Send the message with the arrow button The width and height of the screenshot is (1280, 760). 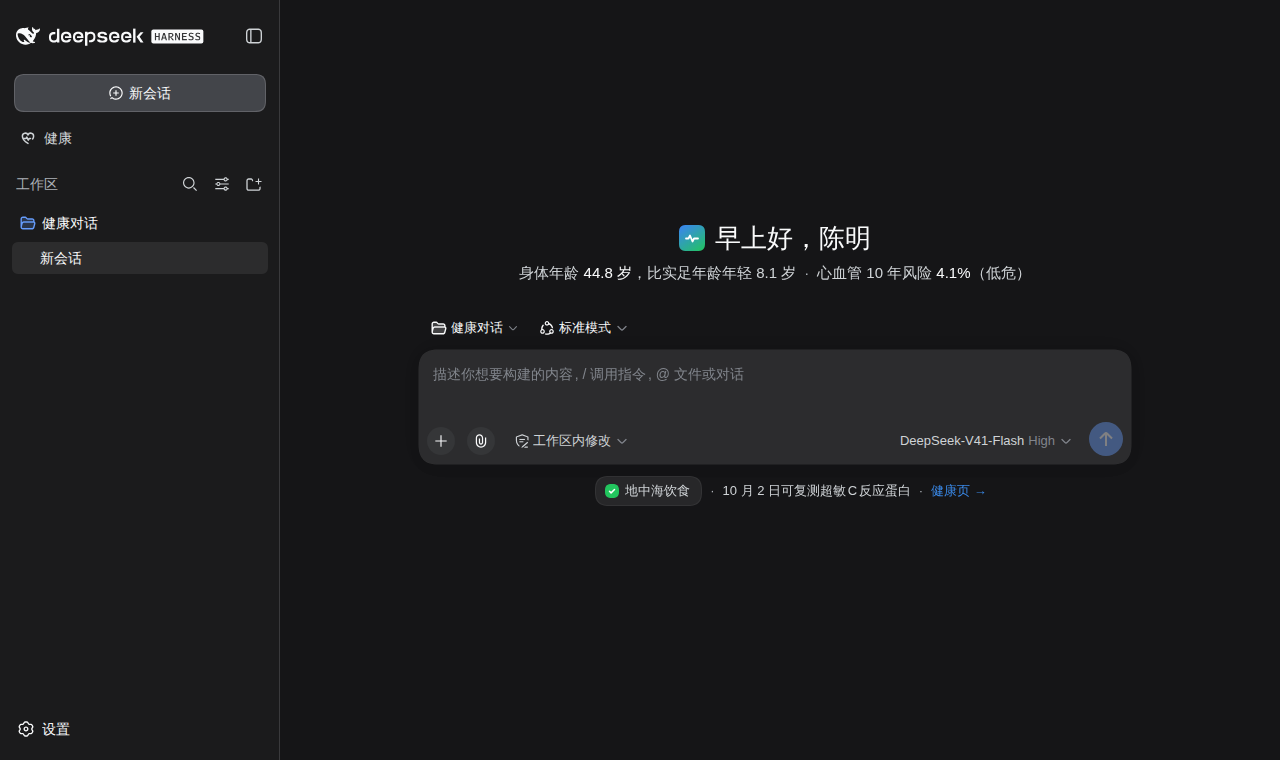pyautogui.click(x=1106, y=439)
